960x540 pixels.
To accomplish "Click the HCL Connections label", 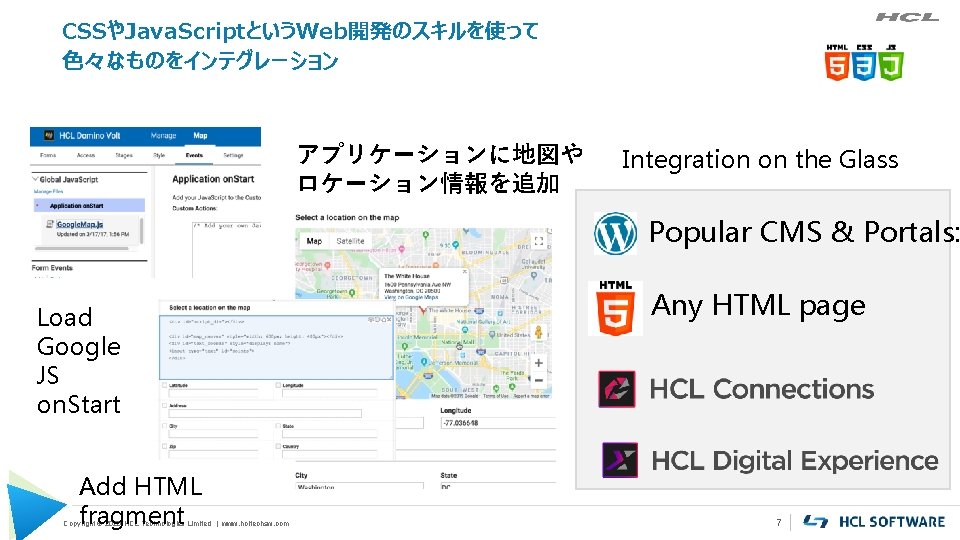I will pyautogui.click(x=762, y=389).
